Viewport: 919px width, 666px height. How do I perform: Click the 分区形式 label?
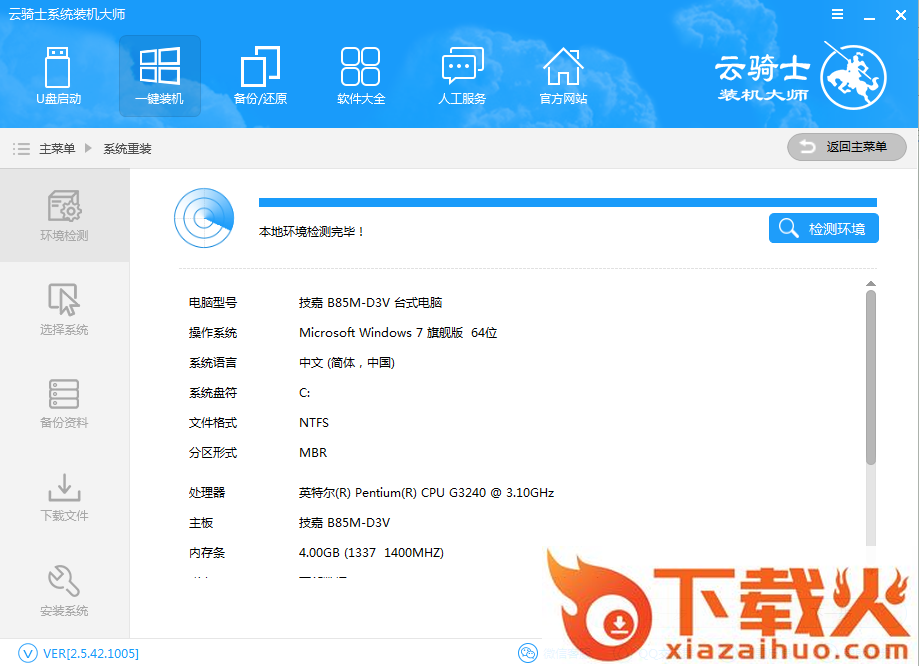coord(213,453)
